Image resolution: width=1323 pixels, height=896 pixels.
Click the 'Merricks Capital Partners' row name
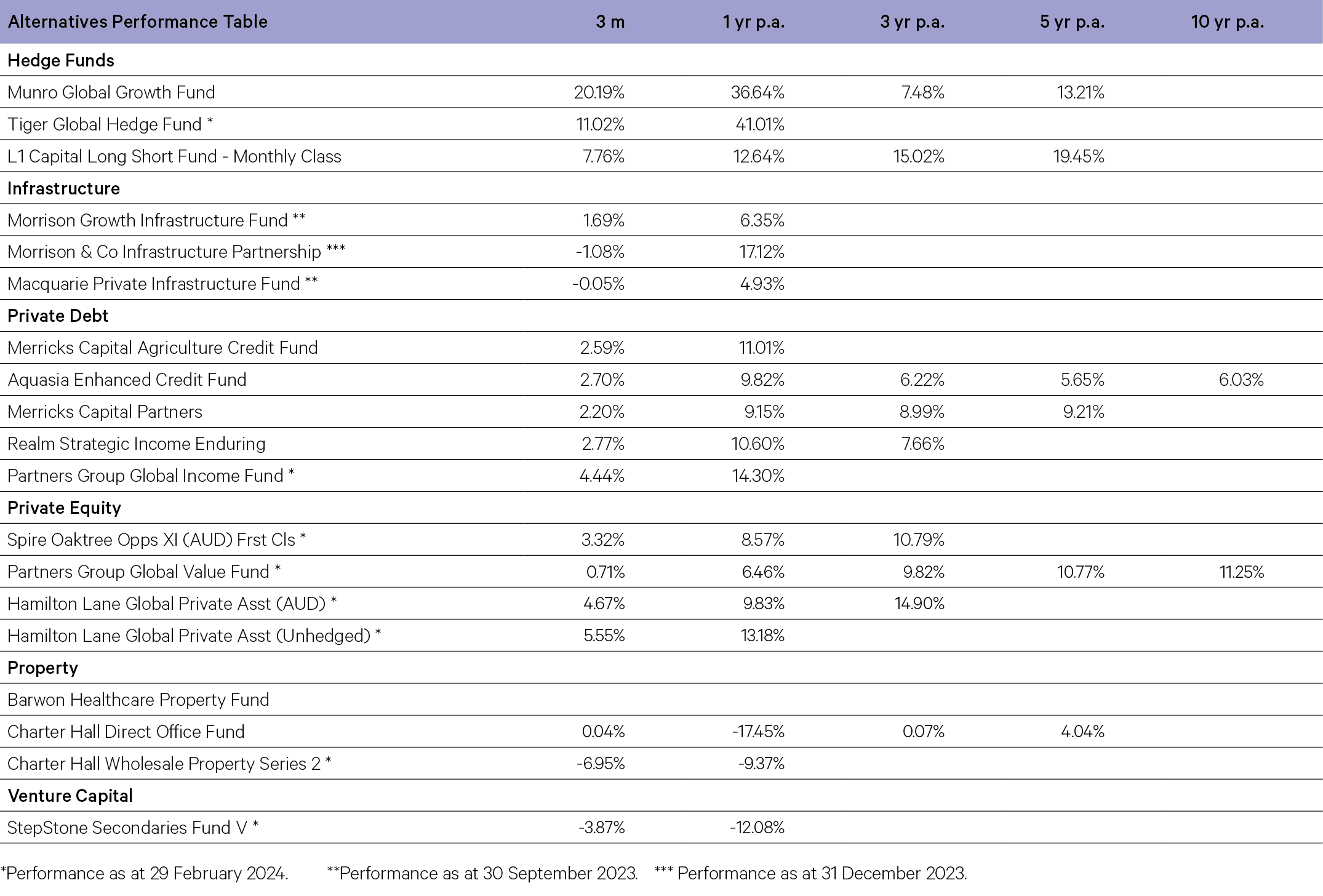click(x=105, y=412)
